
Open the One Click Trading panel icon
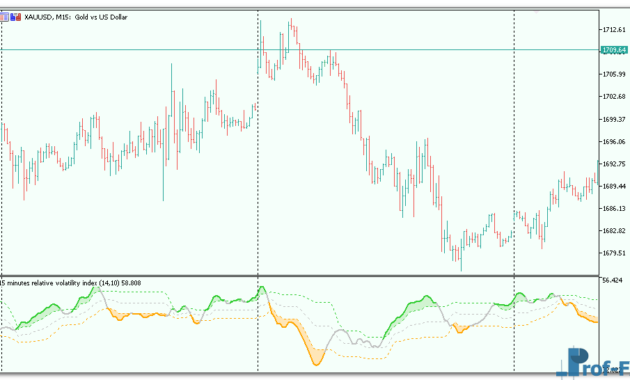[4, 17]
